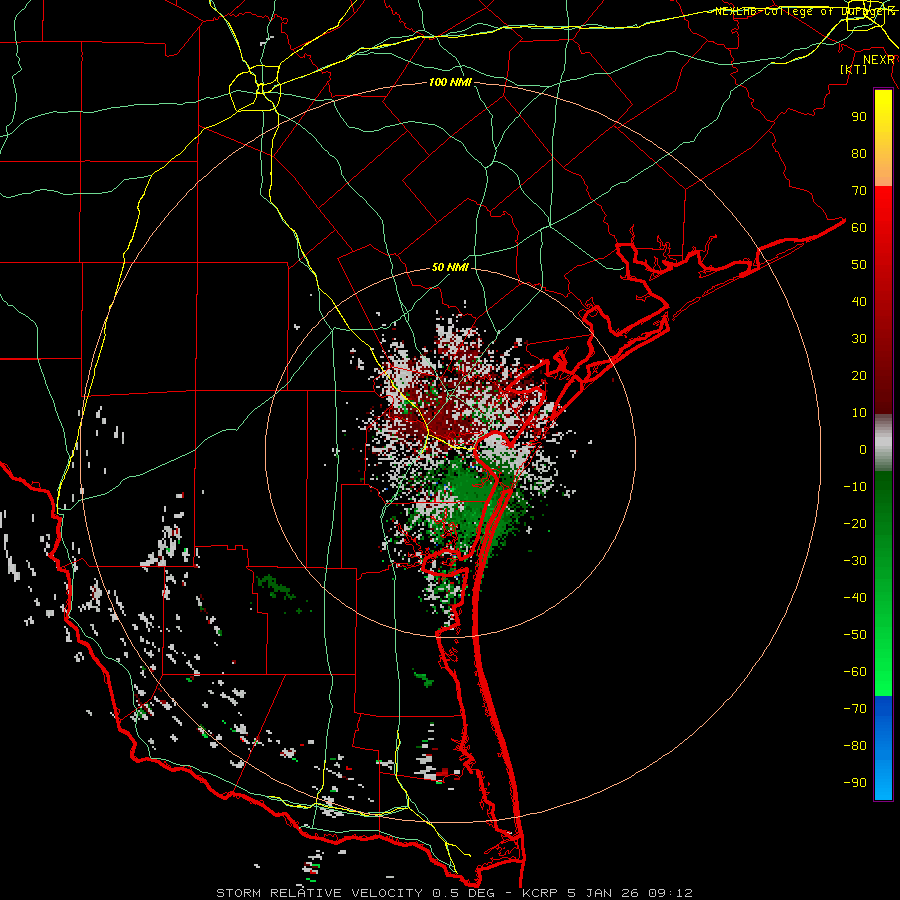
Task: Click the 40 value on the velocity scale
Action: pyautogui.click(x=859, y=302)
